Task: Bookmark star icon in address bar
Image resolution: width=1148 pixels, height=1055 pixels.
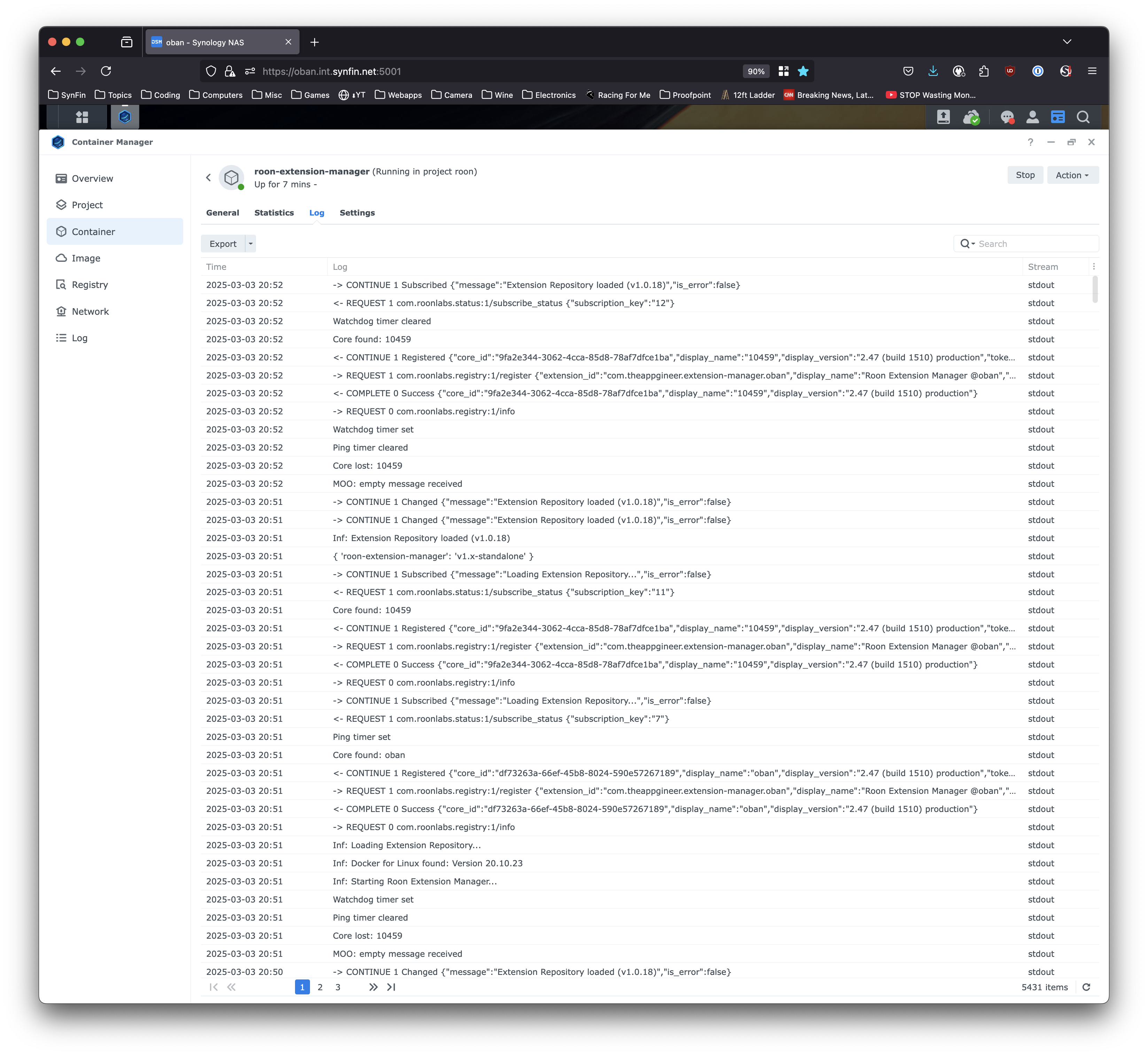Action: (x=803, y=71)
